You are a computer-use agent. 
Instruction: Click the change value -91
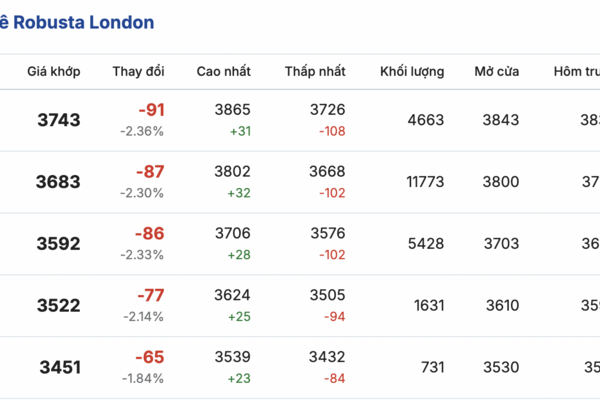151,110
